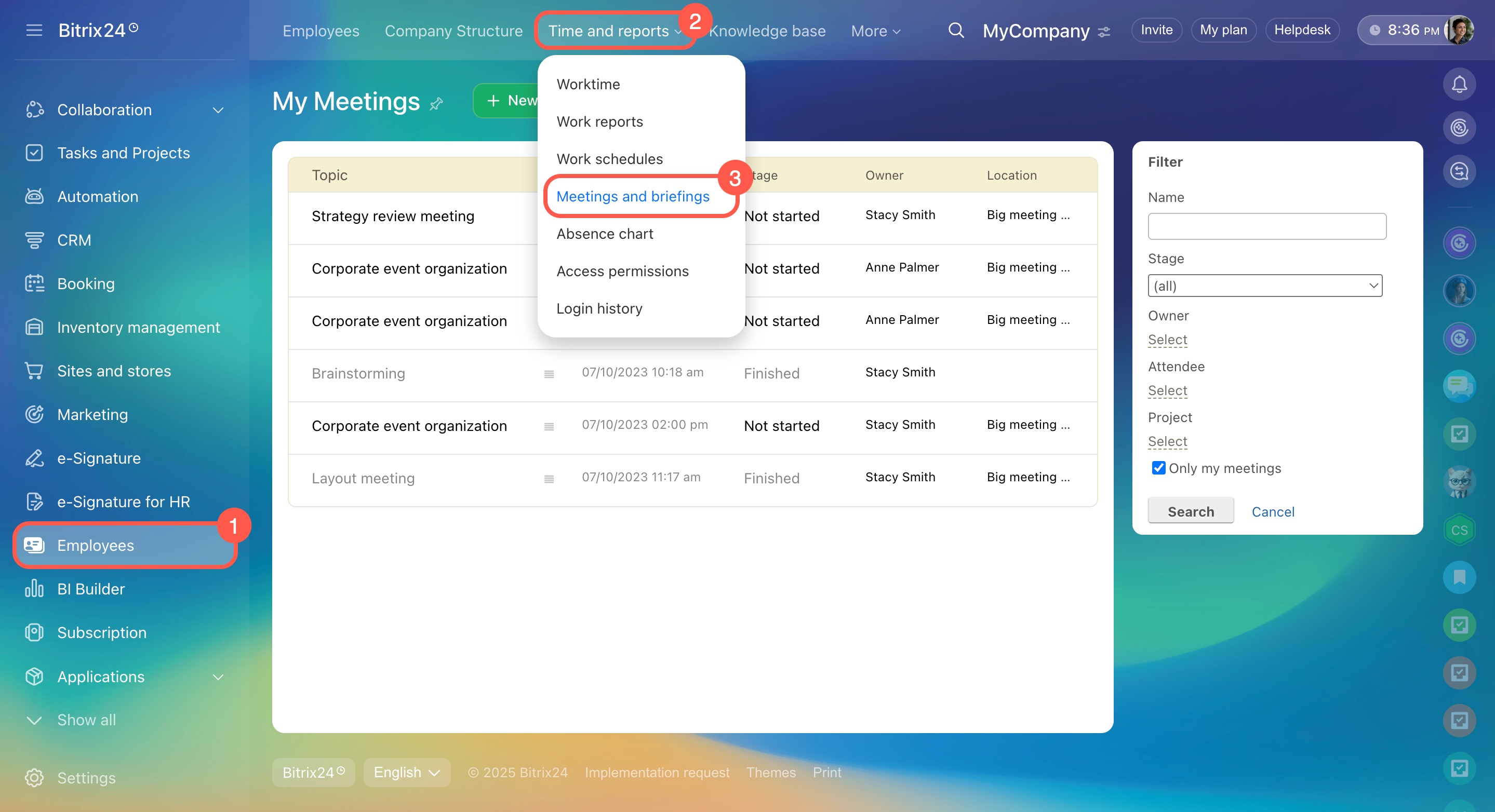
Task: Open the Settings gear in the sidebar
Action: coord(34,777)
